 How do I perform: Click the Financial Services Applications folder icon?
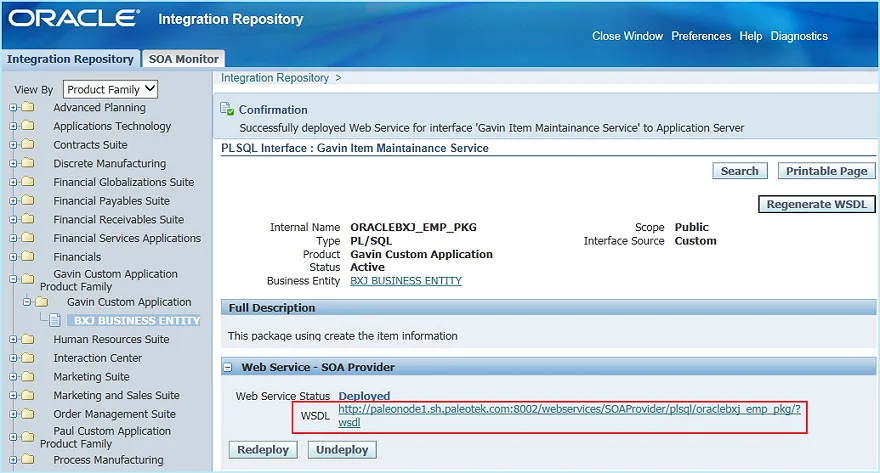pos(28,238)
